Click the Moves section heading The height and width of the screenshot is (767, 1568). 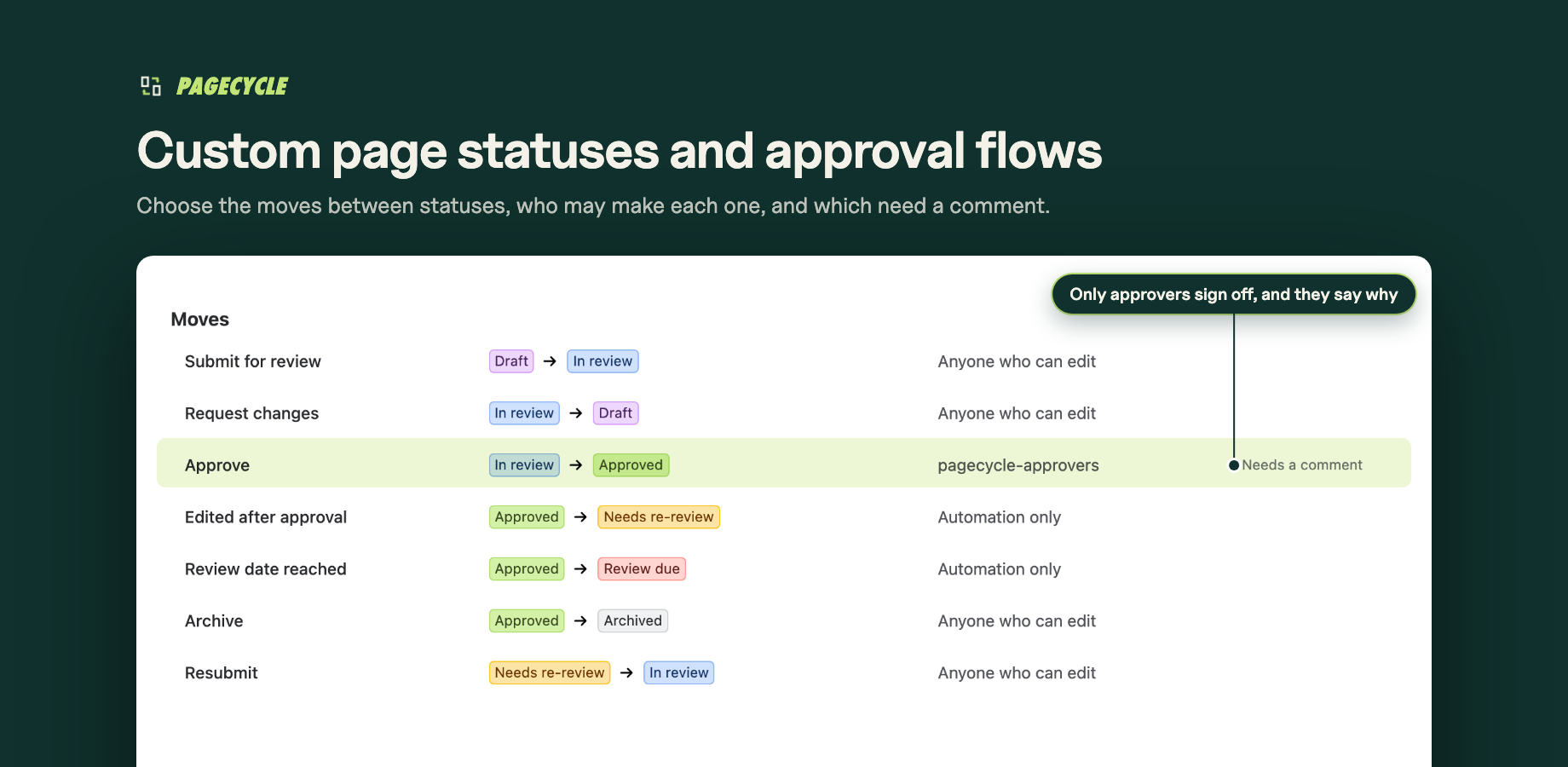pyautogui.click(x=200, y=320)
